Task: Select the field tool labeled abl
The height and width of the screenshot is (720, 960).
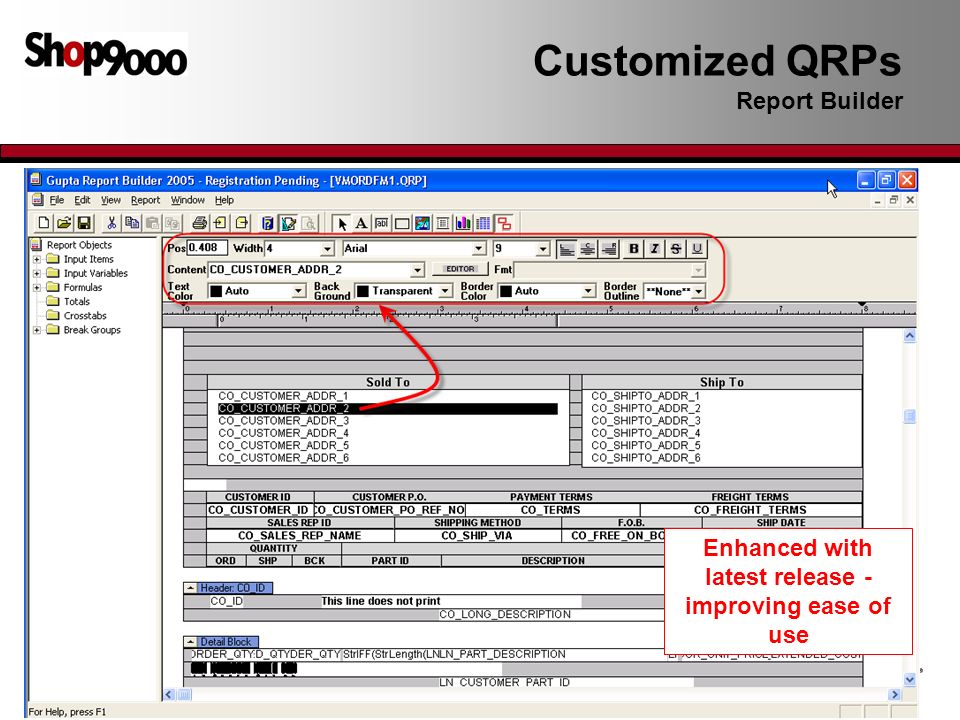Action: [x=381, y=223]
